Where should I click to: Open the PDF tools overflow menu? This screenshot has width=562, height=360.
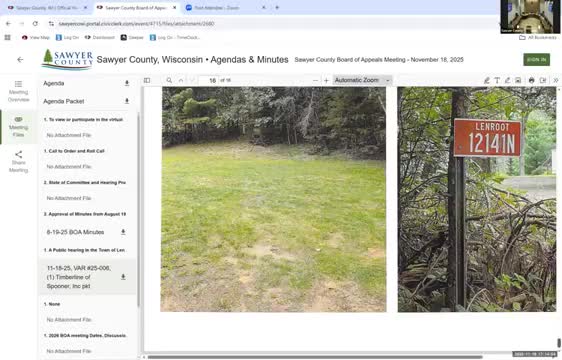556,80
